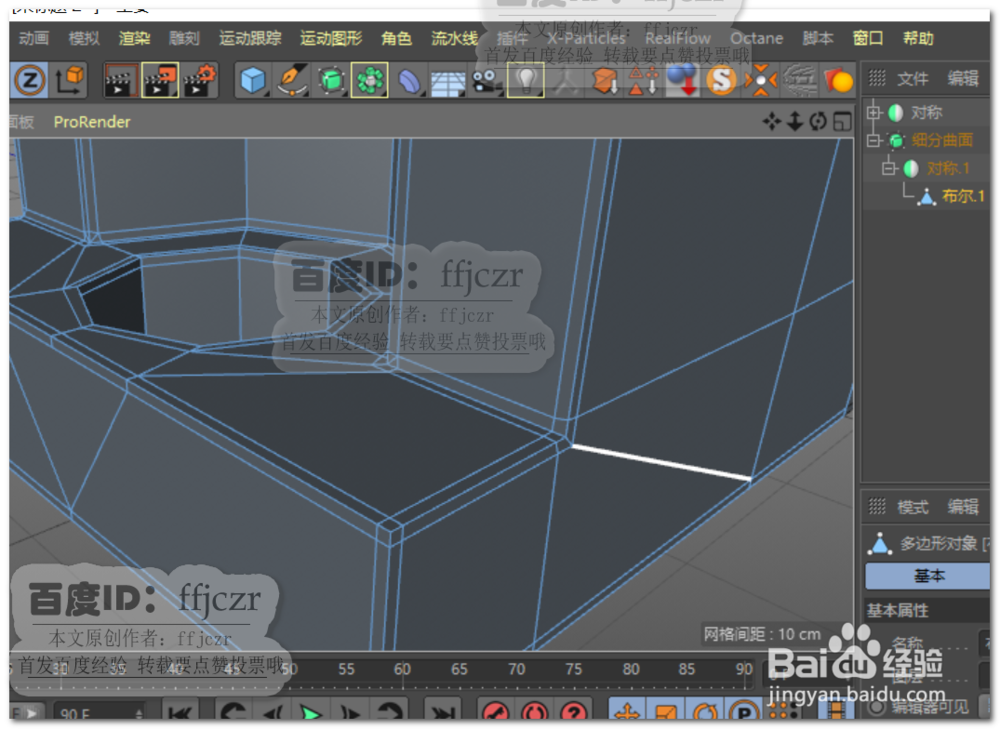This screenshot has width=1000, height=729.
Task: Collapse the 细分曲面 tree node
Action: [x=873, y=140]
